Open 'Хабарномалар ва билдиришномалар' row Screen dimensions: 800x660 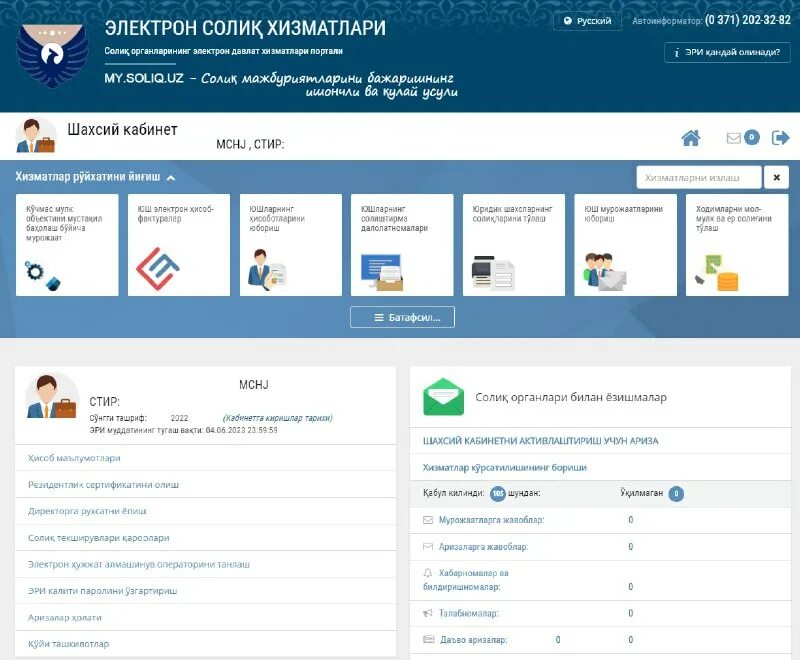(x=601, y=580)
